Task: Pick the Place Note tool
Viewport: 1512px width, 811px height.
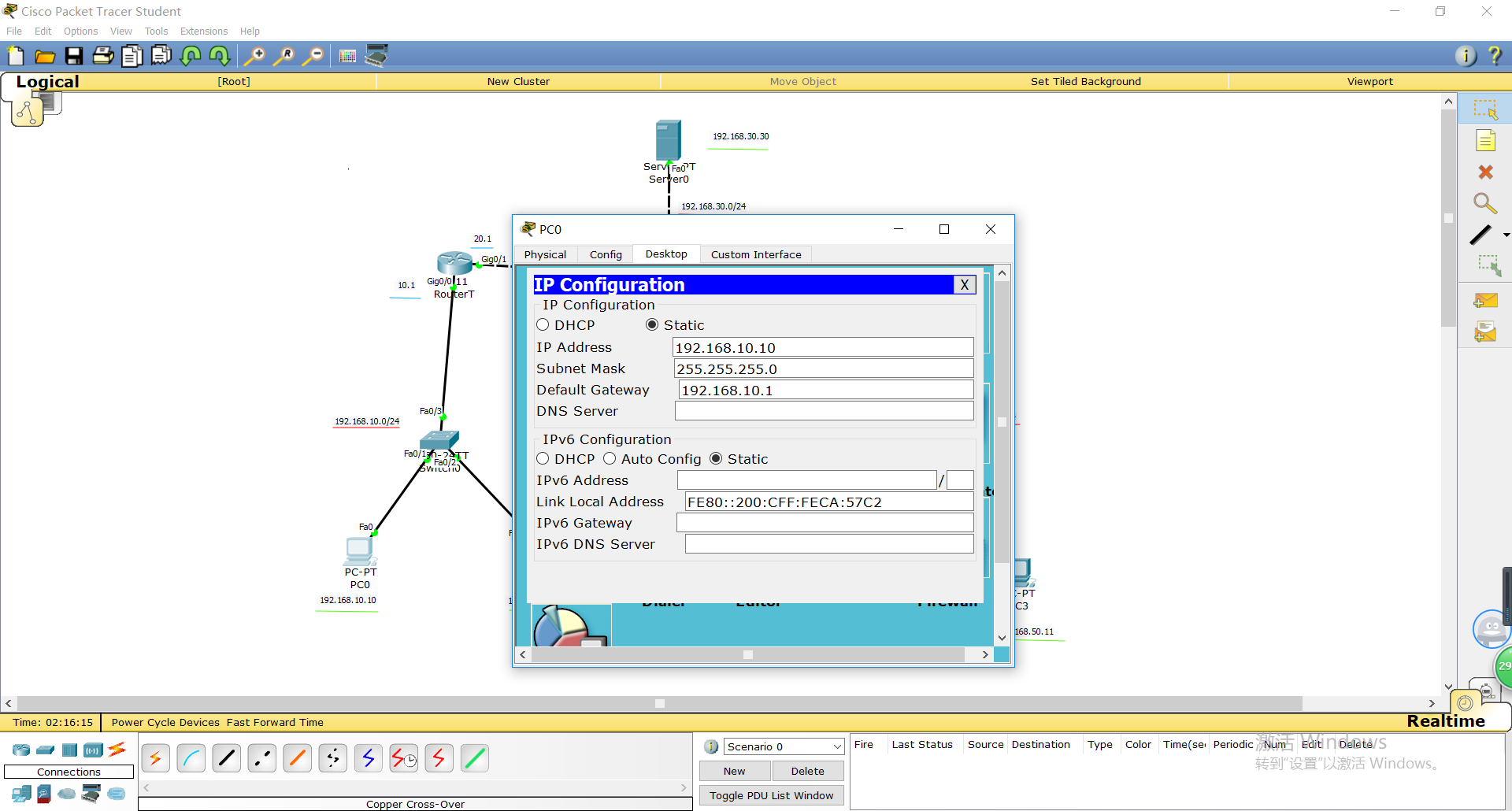Action: [x=1485, y=141]
